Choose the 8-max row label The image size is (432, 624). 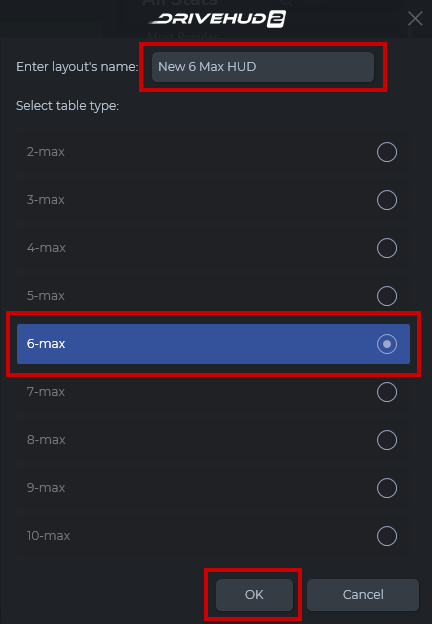46,440
